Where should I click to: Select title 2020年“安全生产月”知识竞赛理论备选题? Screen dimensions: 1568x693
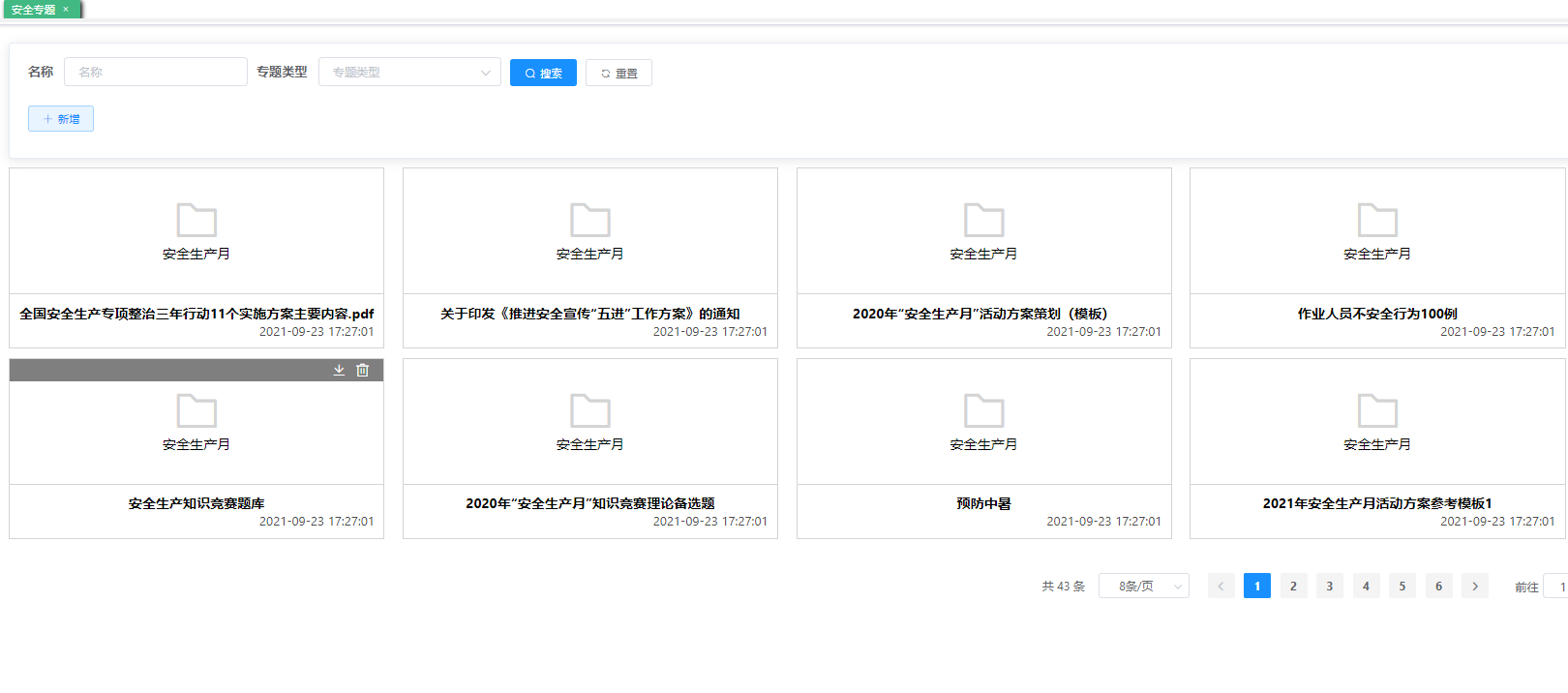pos(590,503)
